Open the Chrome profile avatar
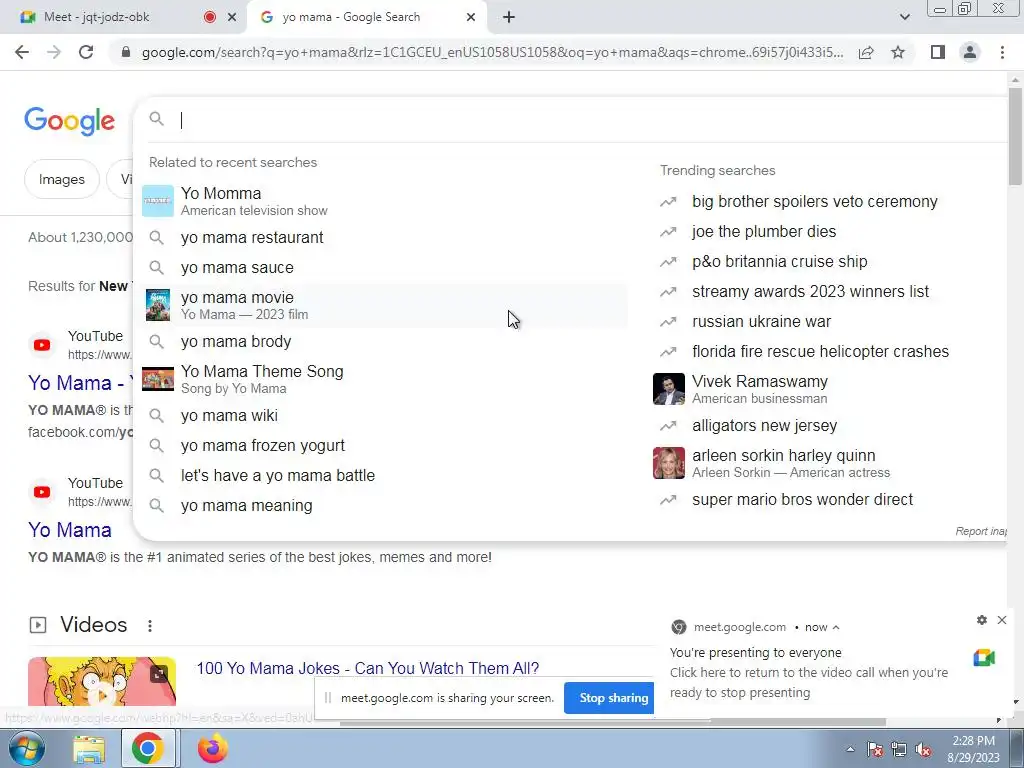Screen dimensions: 1024x768 tap(970, 52)
